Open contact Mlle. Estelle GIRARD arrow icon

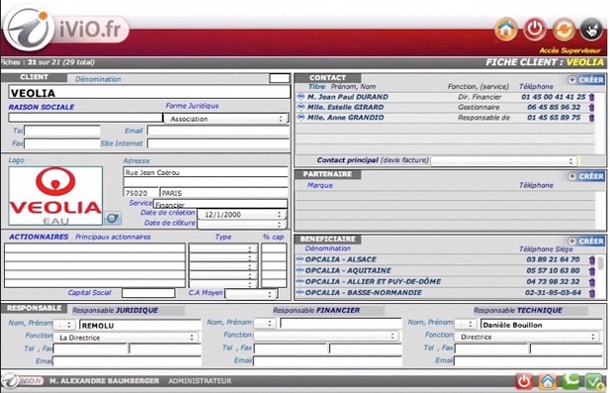pos(300,107)
